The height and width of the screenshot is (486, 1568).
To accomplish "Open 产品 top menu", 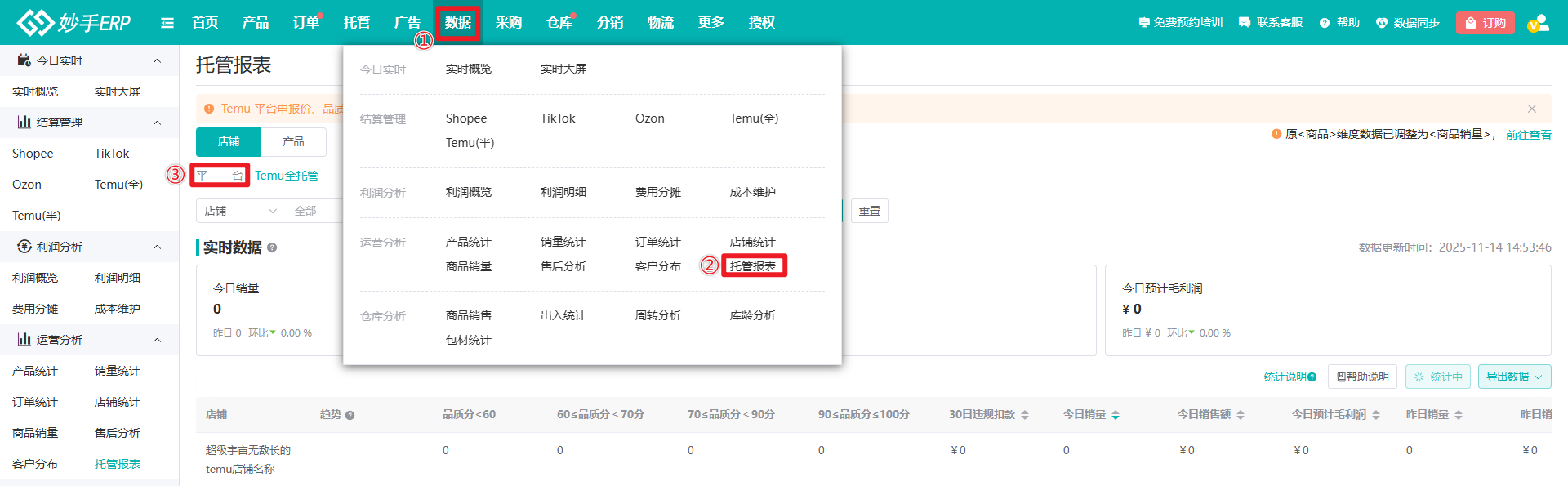I will click(x=256, y=23).
